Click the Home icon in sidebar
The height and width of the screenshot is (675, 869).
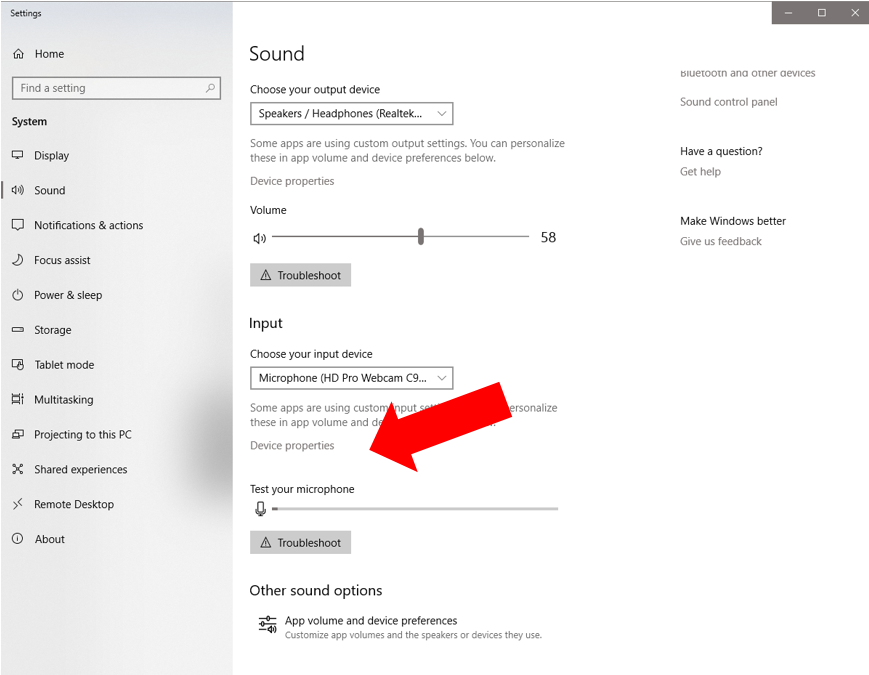[18, 54]
